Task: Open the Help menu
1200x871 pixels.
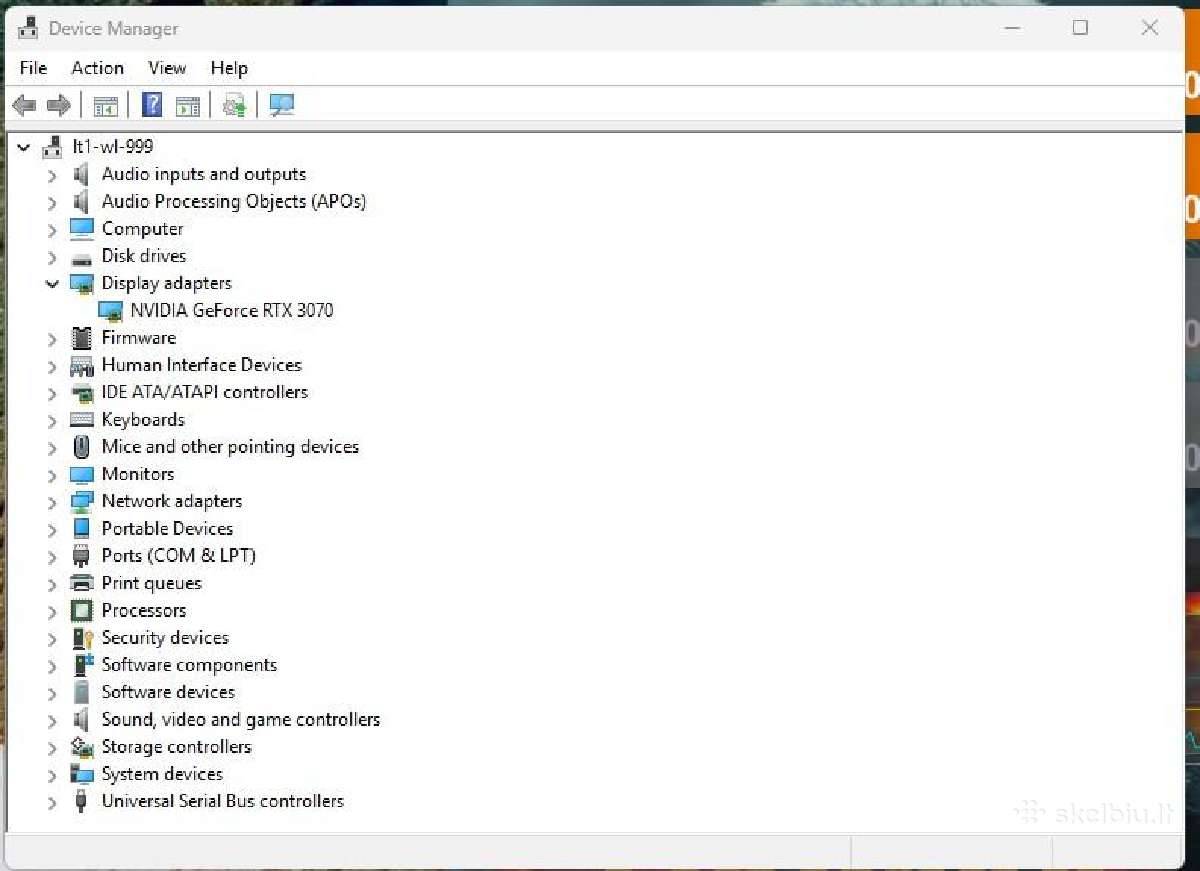Action: pos(229,68)
